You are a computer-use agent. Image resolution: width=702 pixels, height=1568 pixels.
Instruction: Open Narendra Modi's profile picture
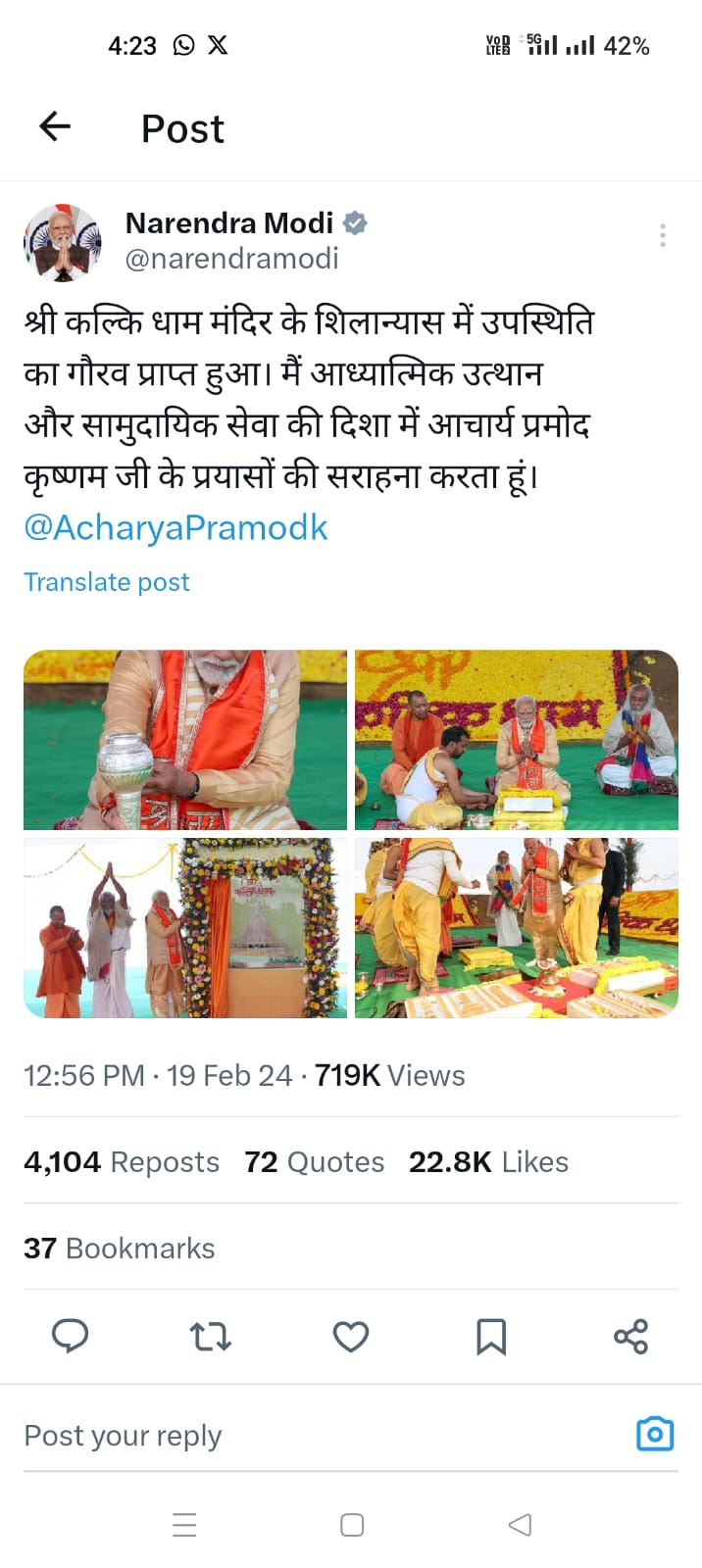coord(63,242)
